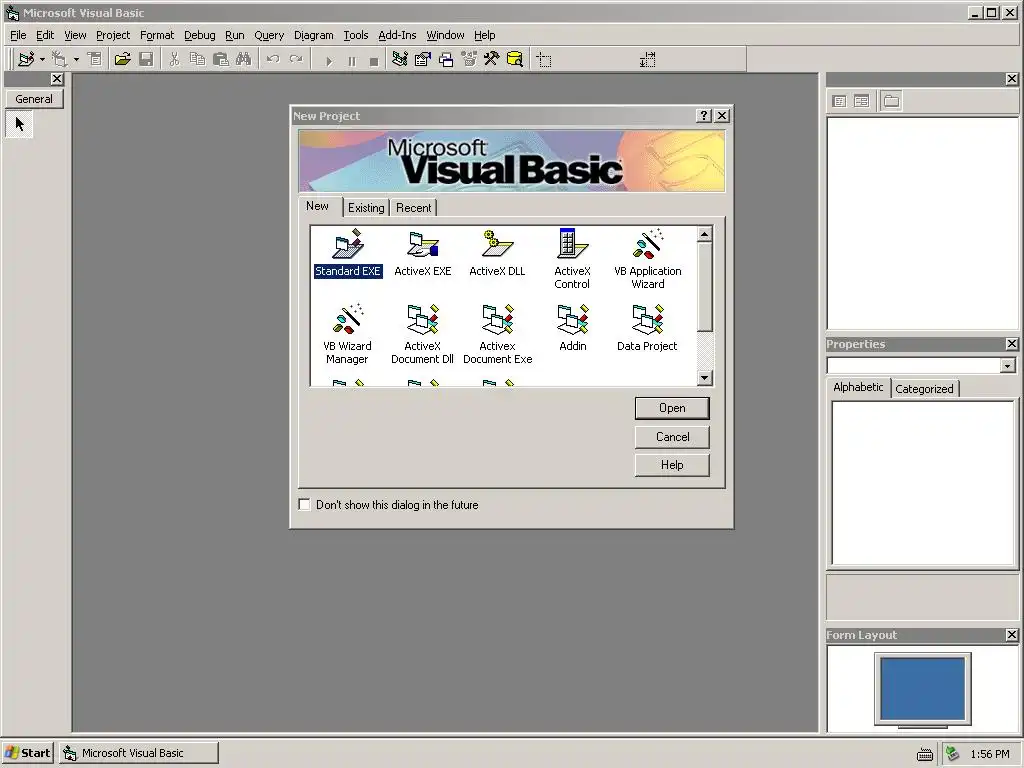
Task: Click the Cut scissors icon
Action: [174, 59]
